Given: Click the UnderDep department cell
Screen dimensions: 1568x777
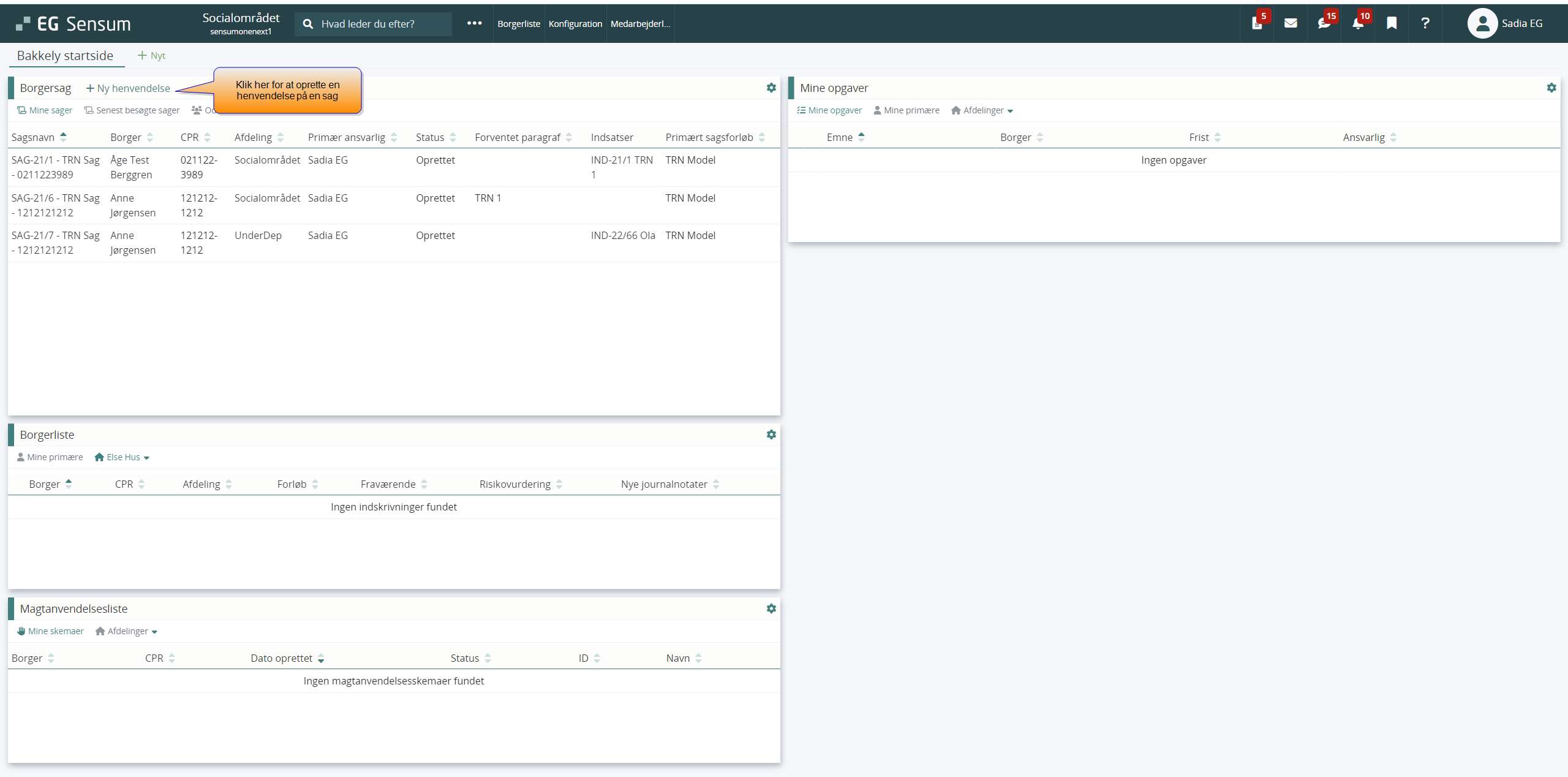Looking at the screenshot, I should [x=258, y=235].
